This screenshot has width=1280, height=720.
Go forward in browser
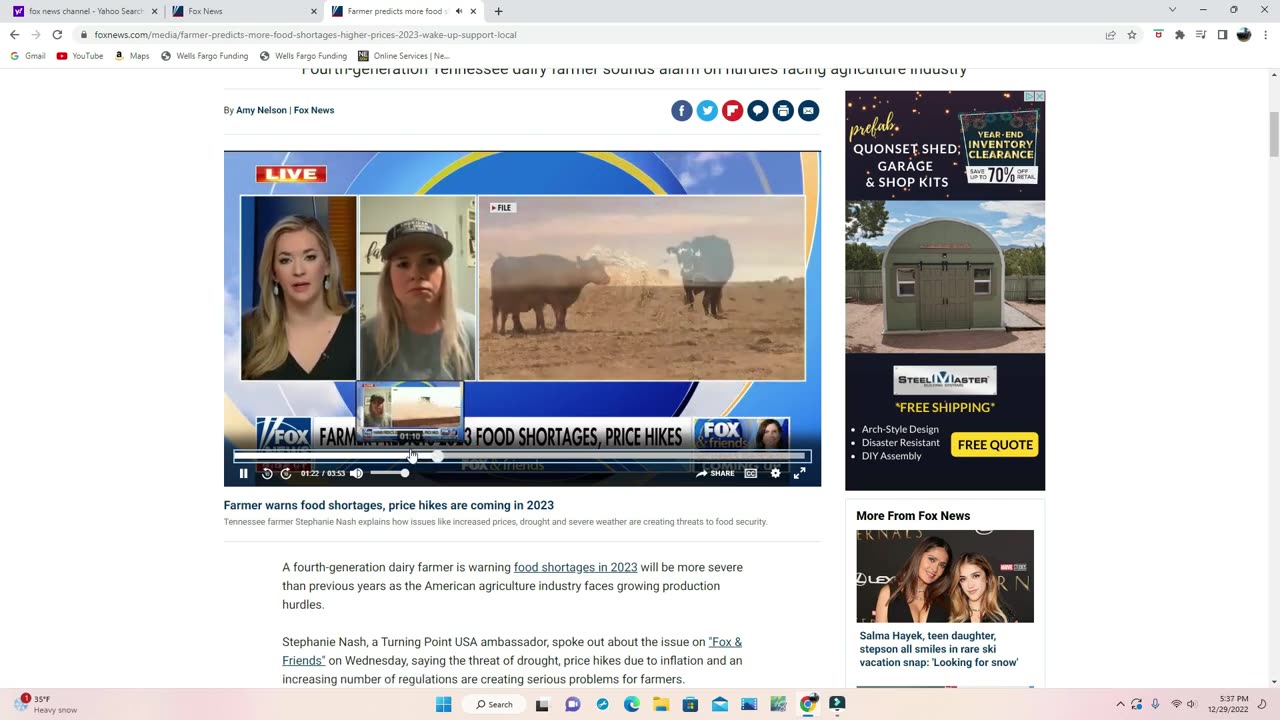(x=35, y=34)
